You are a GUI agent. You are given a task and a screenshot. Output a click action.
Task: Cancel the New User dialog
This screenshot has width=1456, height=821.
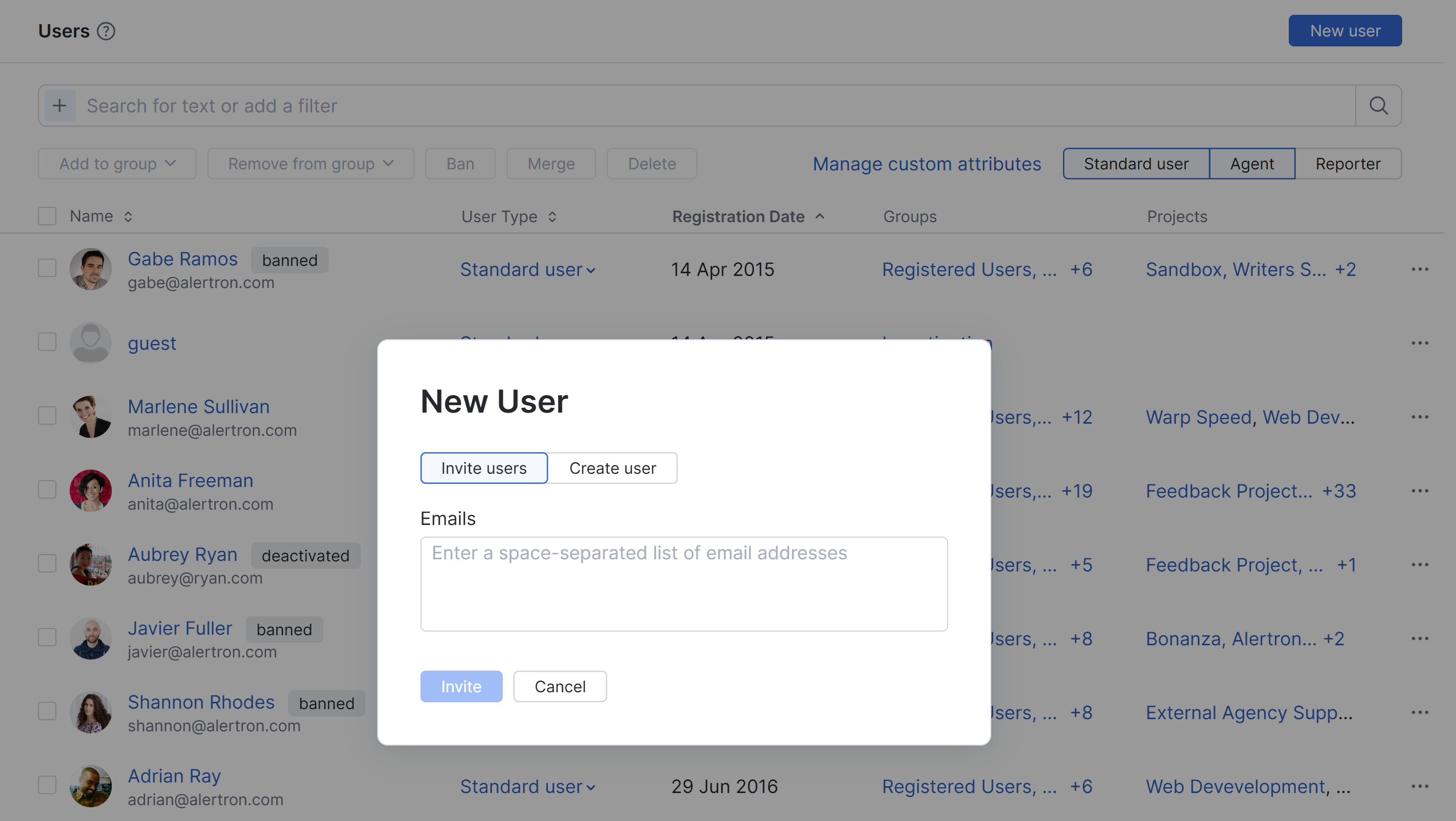click(x=560, y=686)
